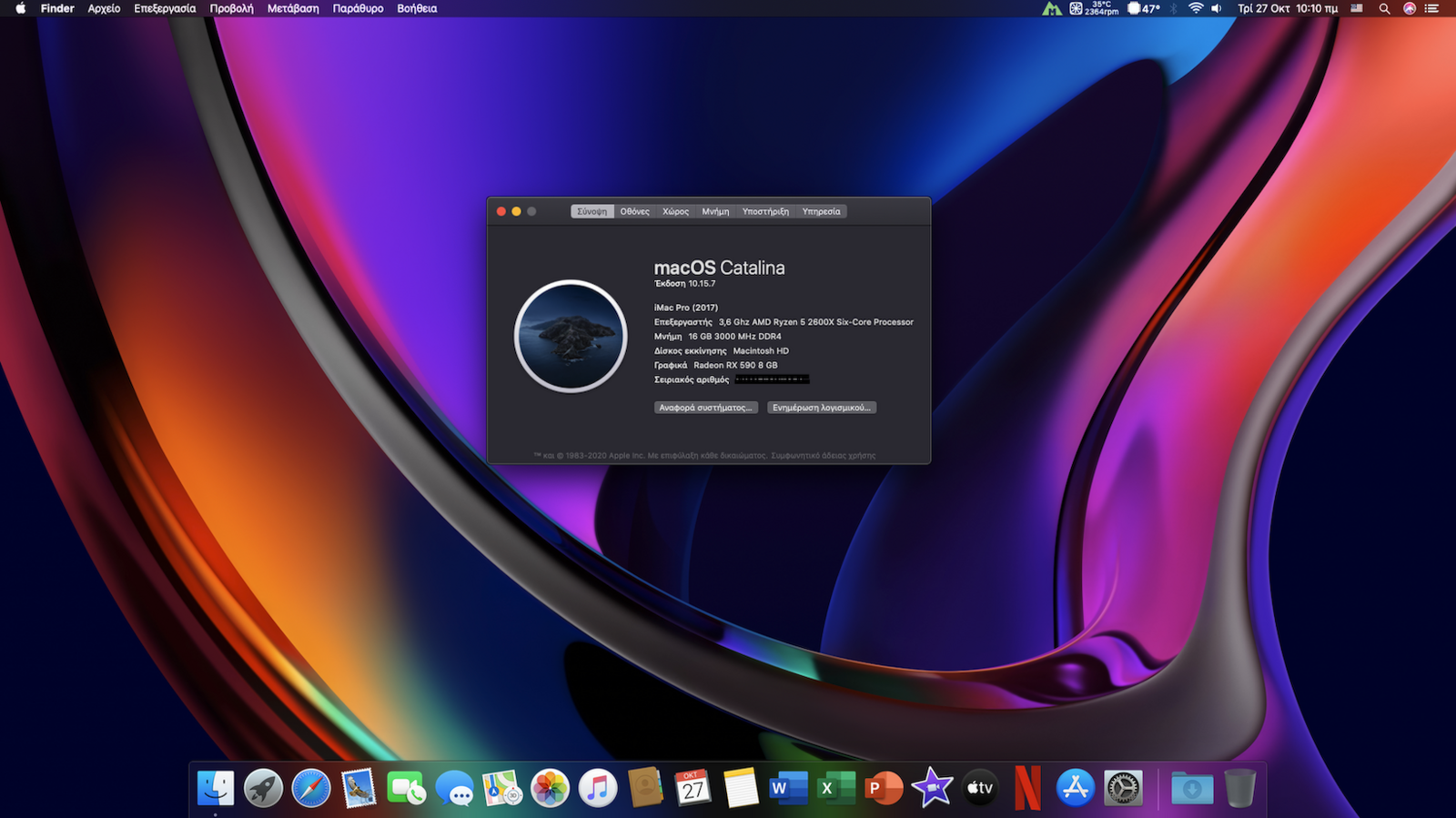1456x818 pixels.
Task: Click the Έκδοση 10.15.7 version text
Action: click(x=685, y=284)
